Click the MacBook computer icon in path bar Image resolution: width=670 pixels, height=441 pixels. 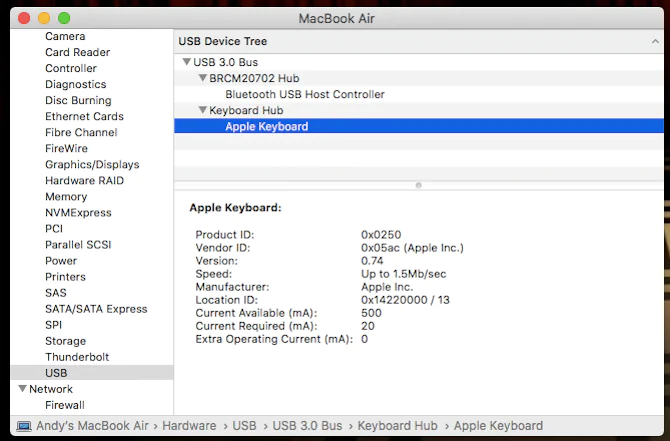tap(24, 426)
